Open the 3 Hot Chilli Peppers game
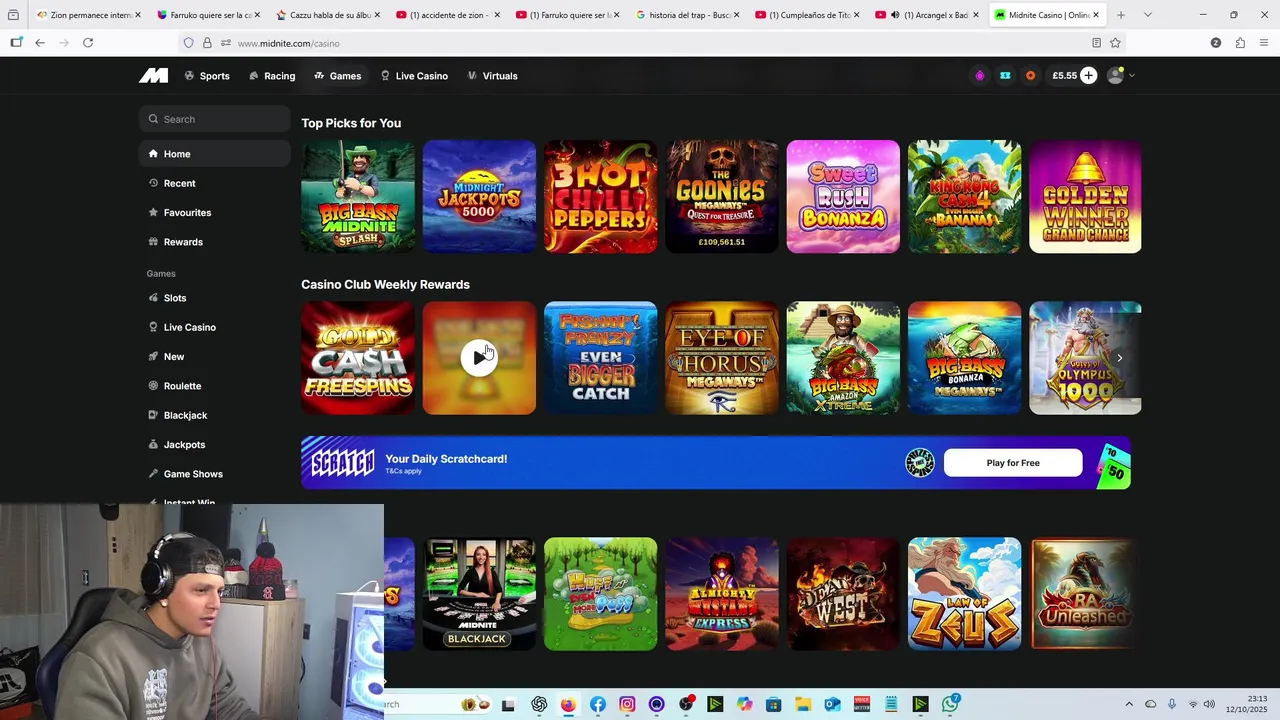The height and width of the screenshot is (720, 1280). click(600, 196)
